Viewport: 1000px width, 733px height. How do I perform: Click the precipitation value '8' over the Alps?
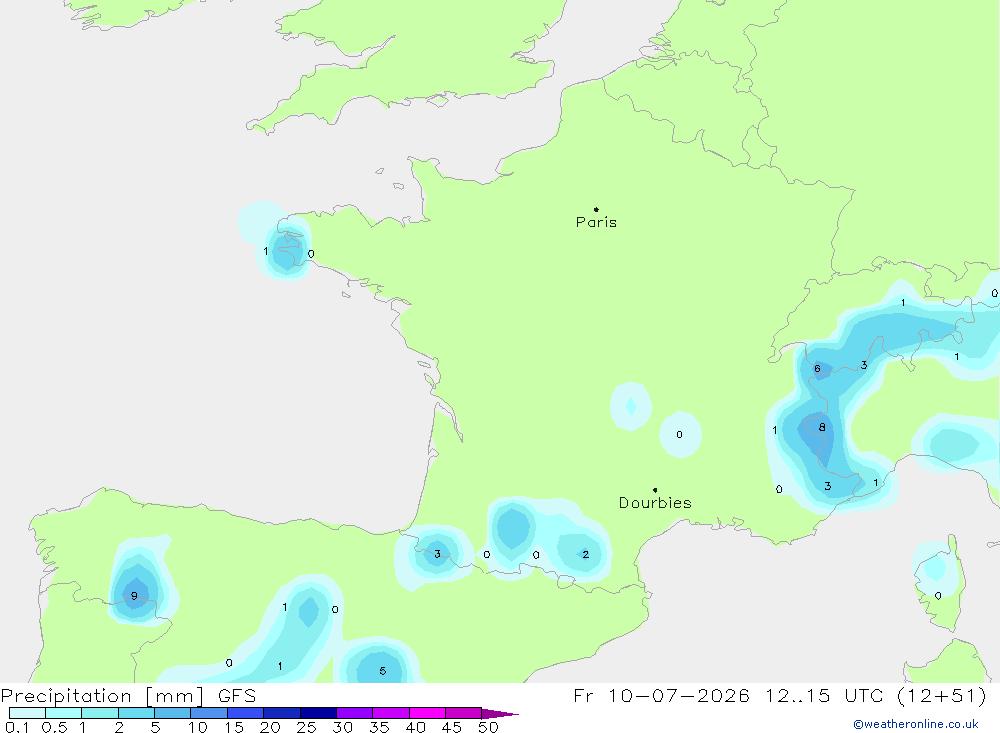822,427
